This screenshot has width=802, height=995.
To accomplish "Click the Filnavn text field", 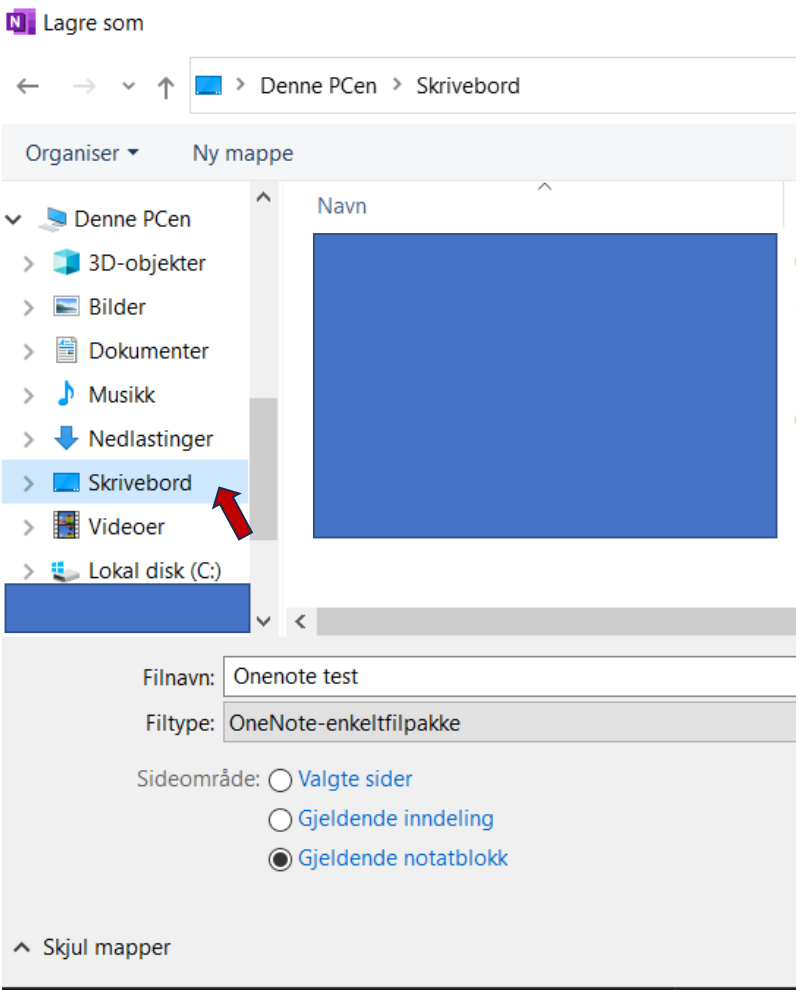I will point(509,676).
